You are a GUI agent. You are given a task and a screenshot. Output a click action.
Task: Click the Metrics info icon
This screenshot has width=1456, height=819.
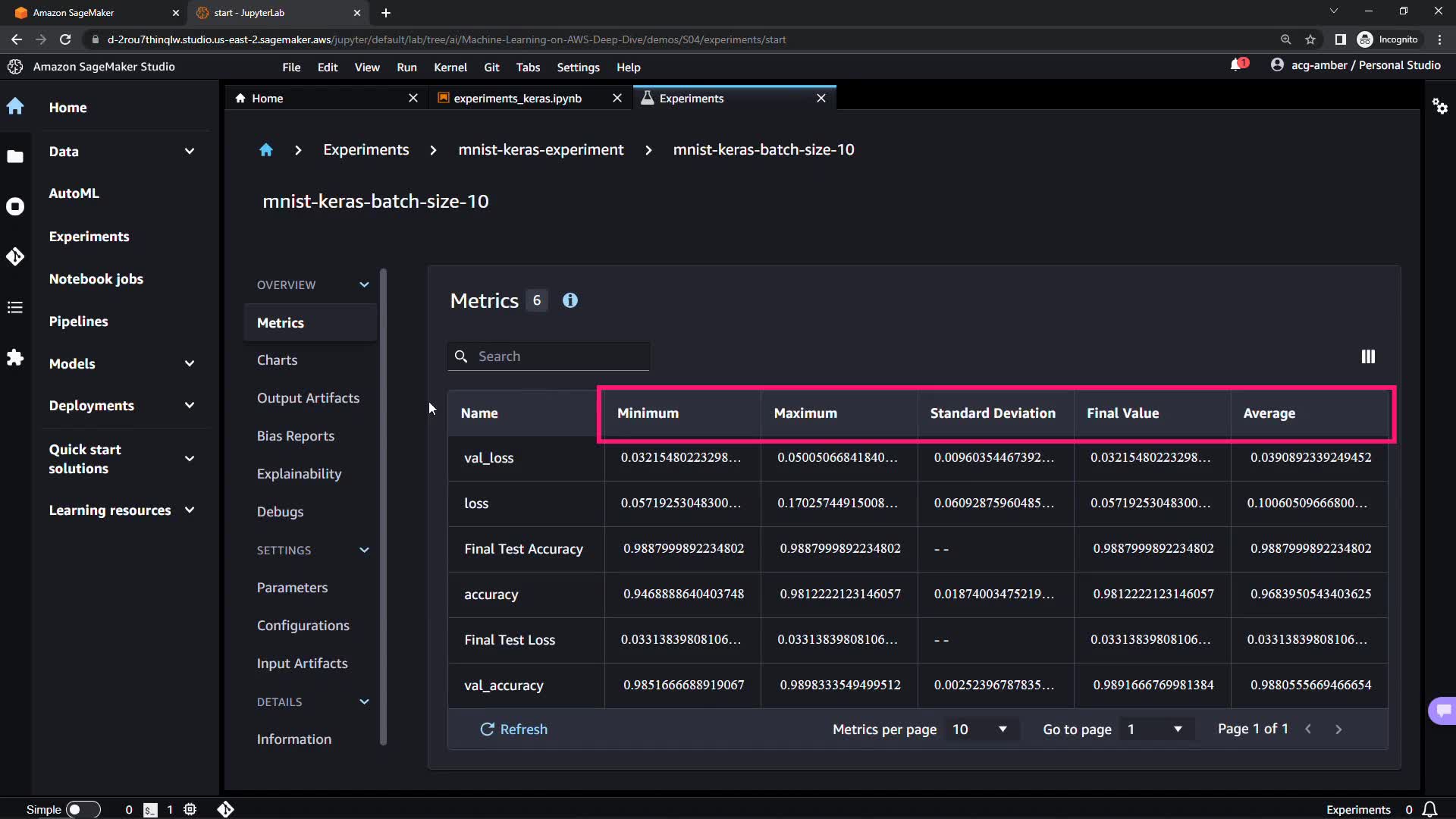coord(570,301)
